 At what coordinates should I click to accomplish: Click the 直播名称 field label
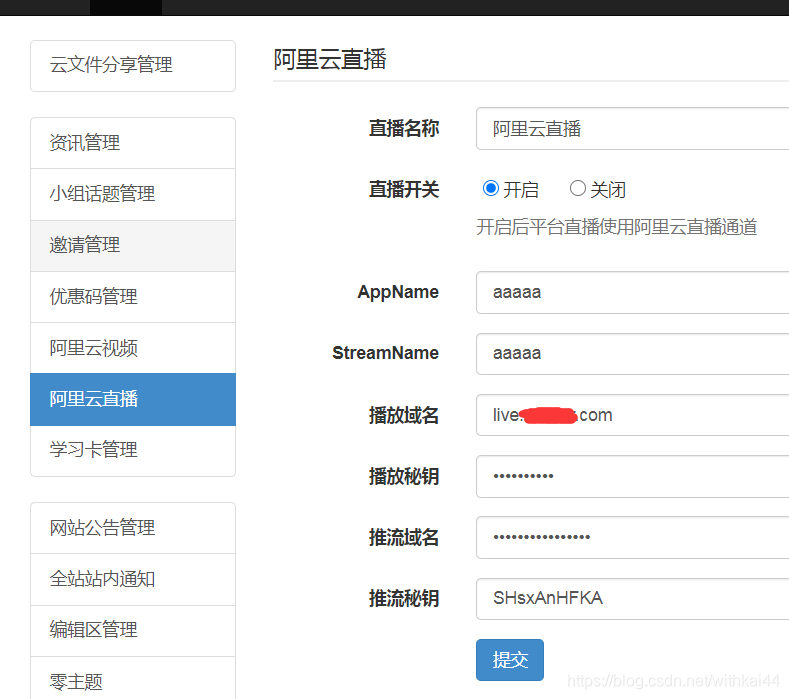(404, 128)
